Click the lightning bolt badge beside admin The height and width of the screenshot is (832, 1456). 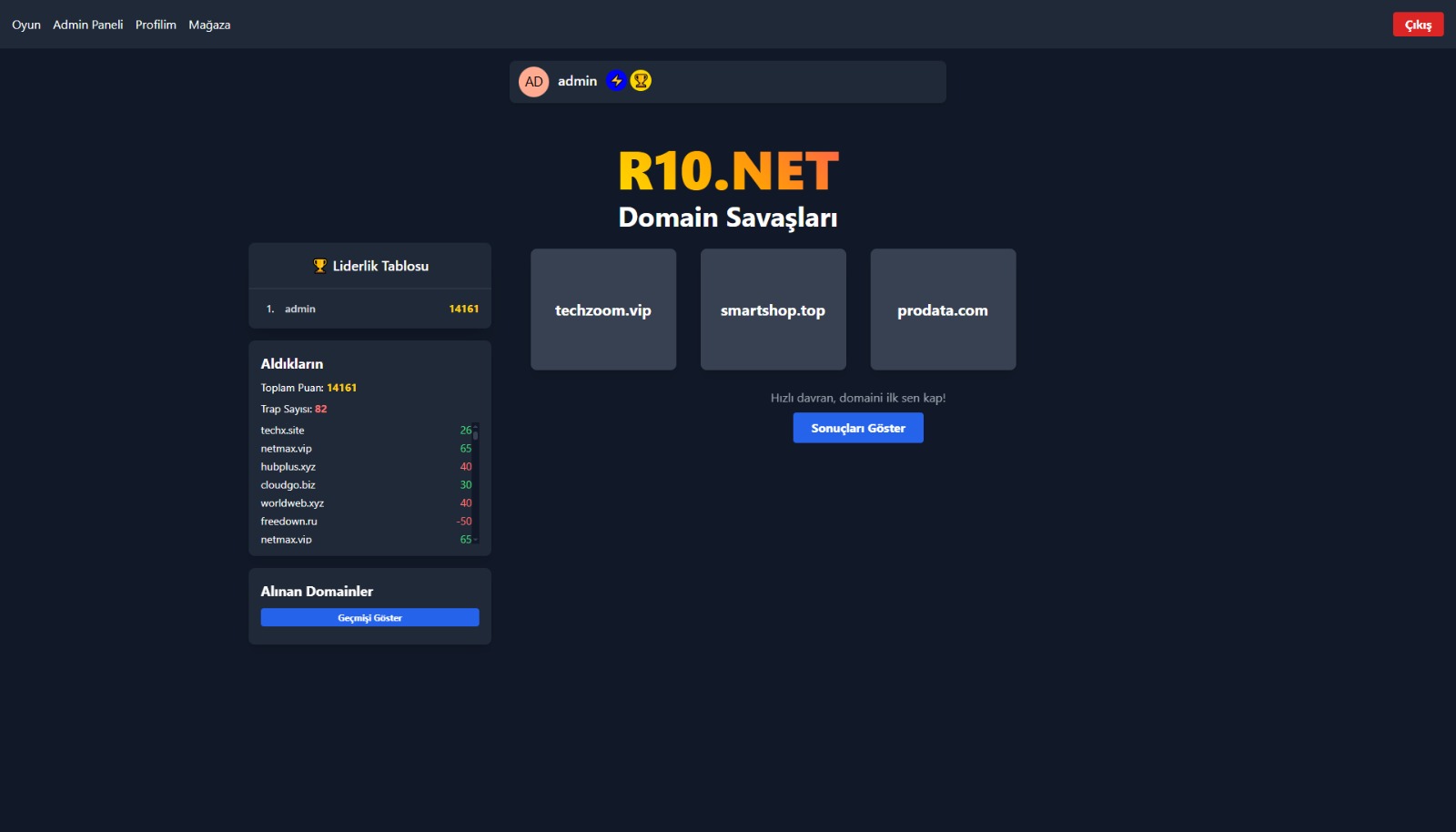pos(616,81)
